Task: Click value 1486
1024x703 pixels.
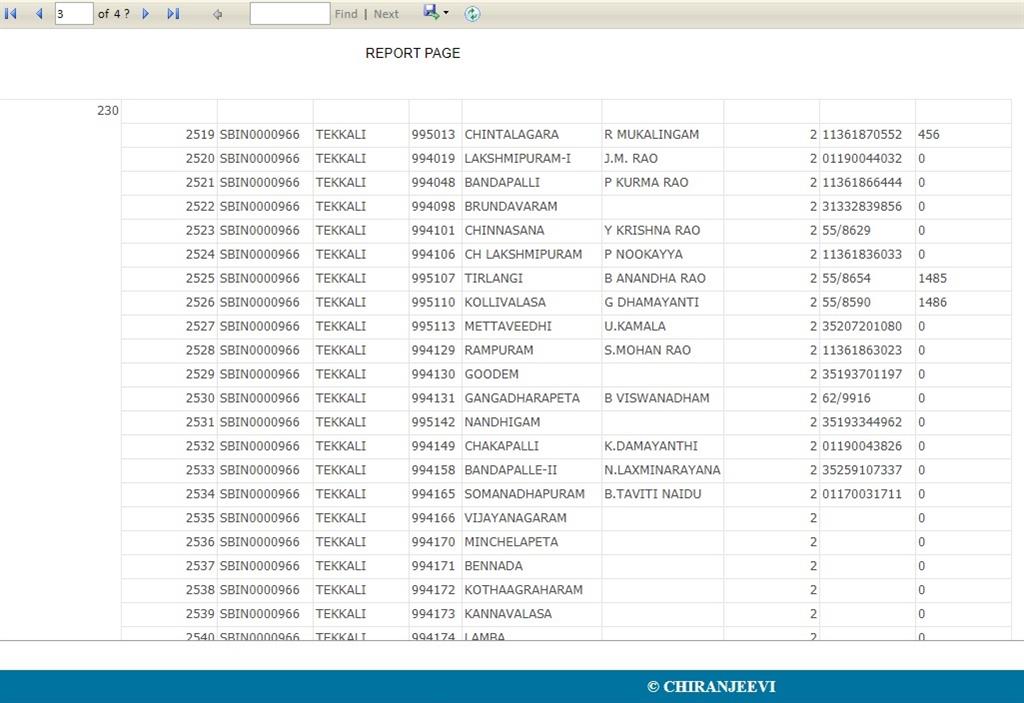Action: (x=932, y=302)
